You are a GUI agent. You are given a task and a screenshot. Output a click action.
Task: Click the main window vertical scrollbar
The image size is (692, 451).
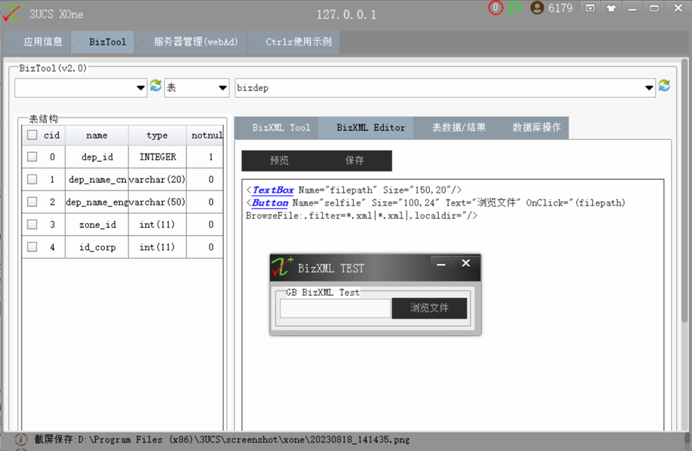(x=684, y=190)
